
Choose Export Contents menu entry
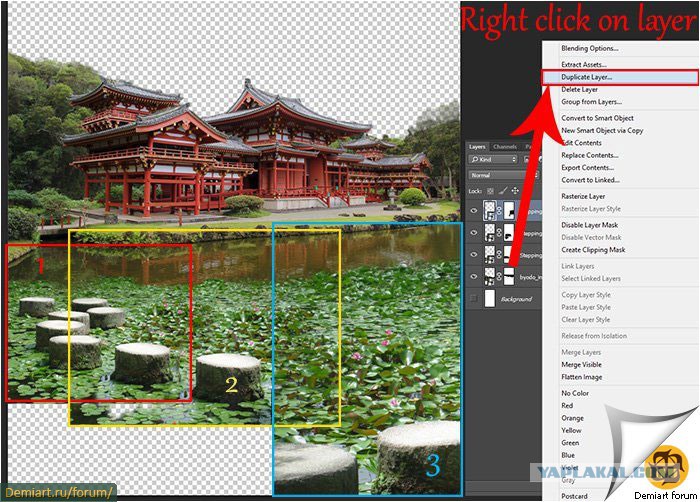[x=588, y=168]
